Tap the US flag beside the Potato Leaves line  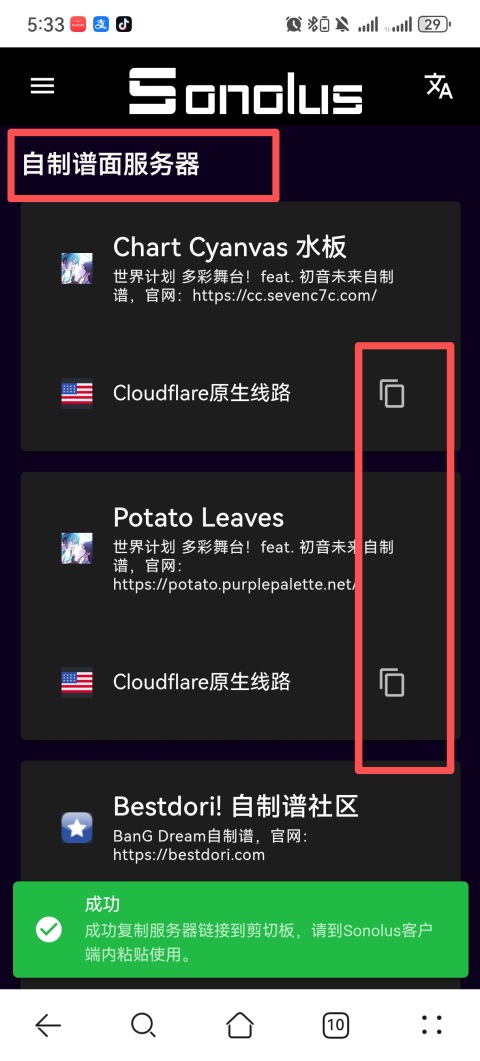click(77, 682)
